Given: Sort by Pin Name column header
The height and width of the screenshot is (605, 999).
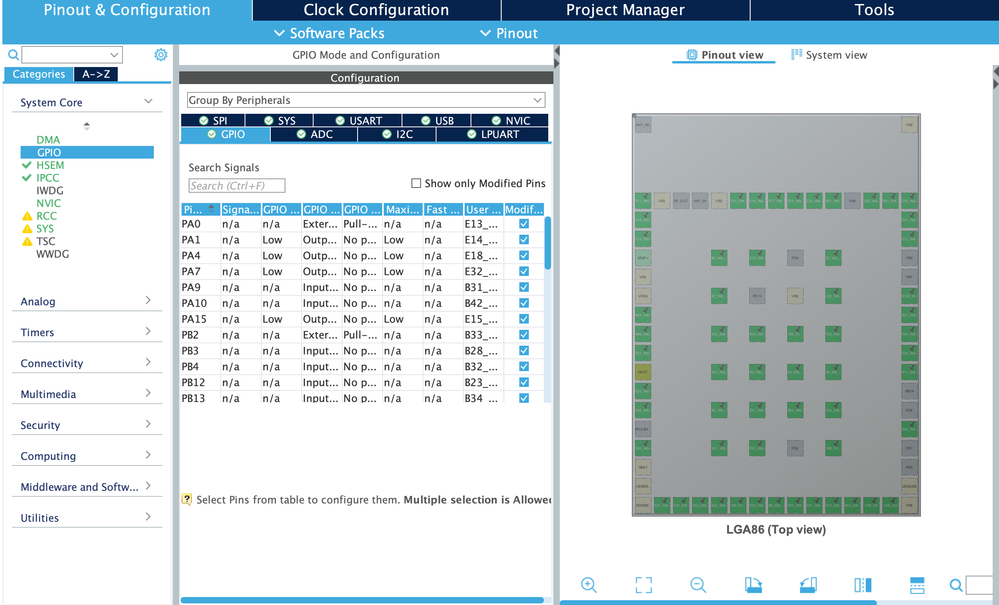Looking at the screenshot, I should click(x=200, y=210).
